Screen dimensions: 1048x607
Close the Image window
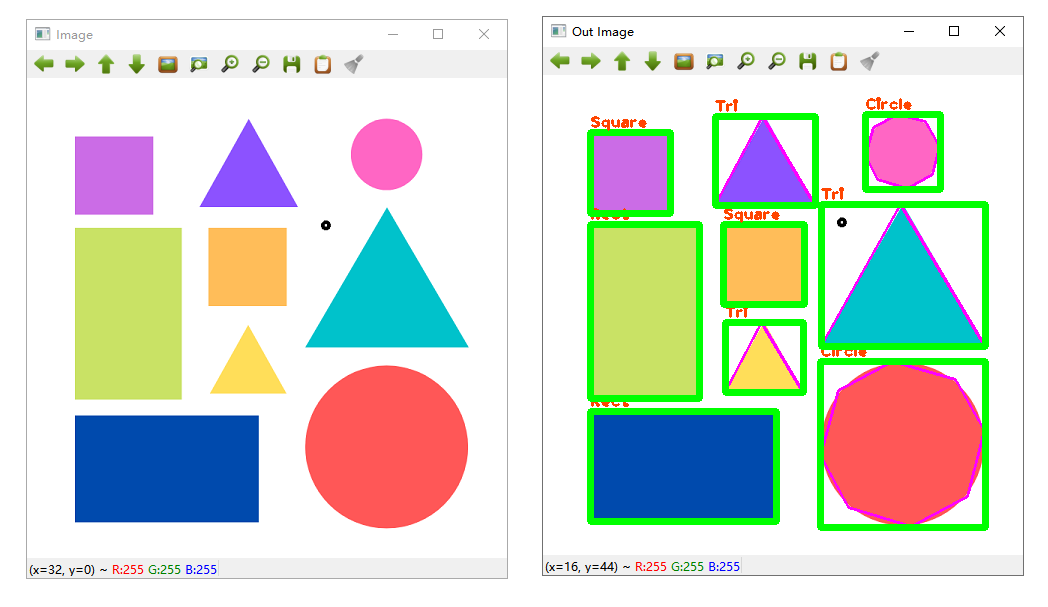click(484, 34)
